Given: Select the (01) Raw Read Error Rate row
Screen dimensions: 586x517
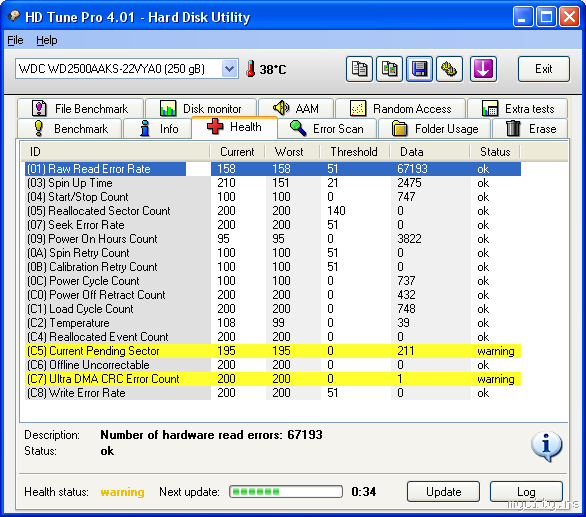Looking at the screenshot, I should [273, 169].
